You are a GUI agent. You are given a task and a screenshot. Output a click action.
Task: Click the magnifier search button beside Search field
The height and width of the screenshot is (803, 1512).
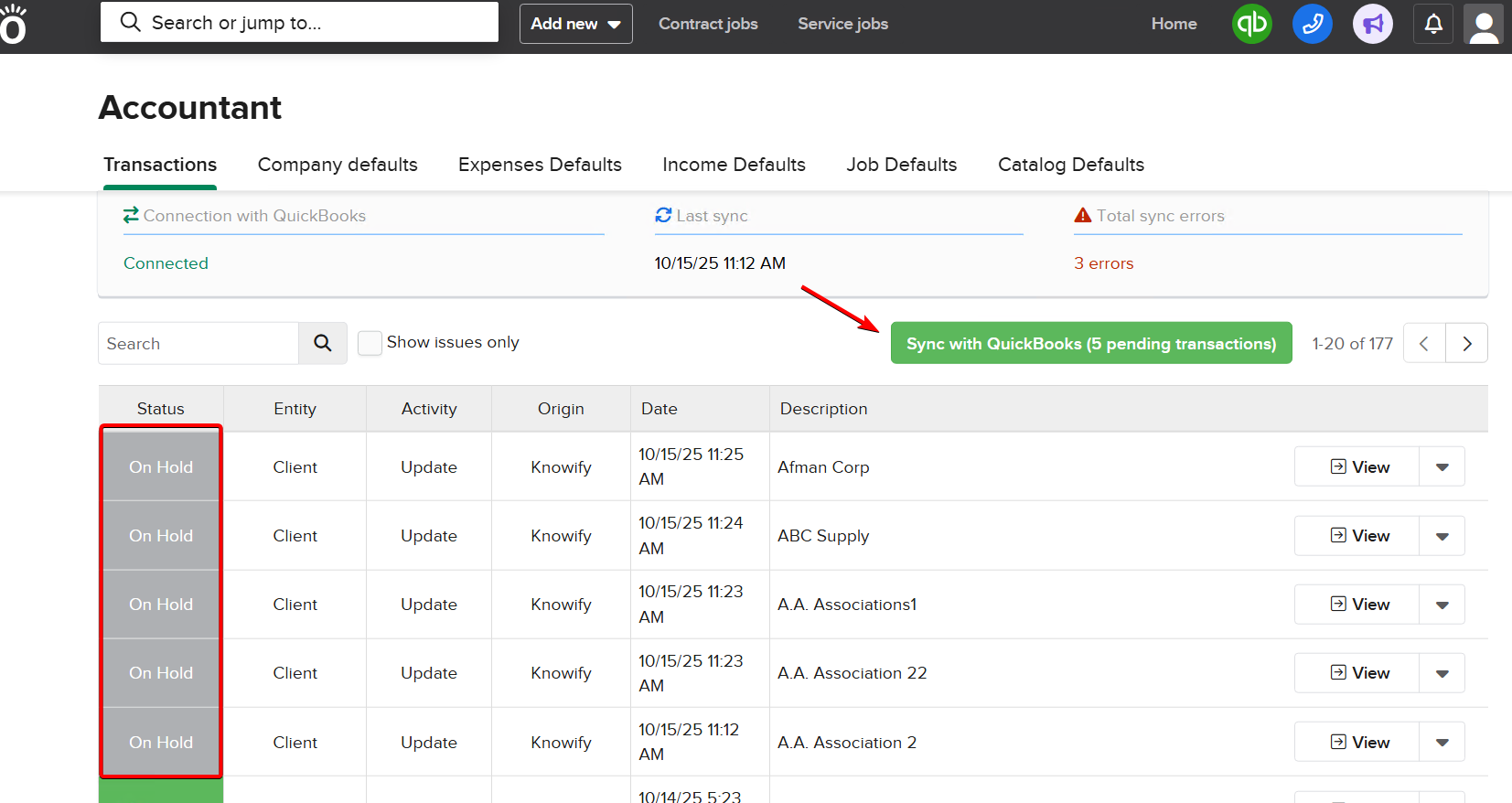[323, 343]
